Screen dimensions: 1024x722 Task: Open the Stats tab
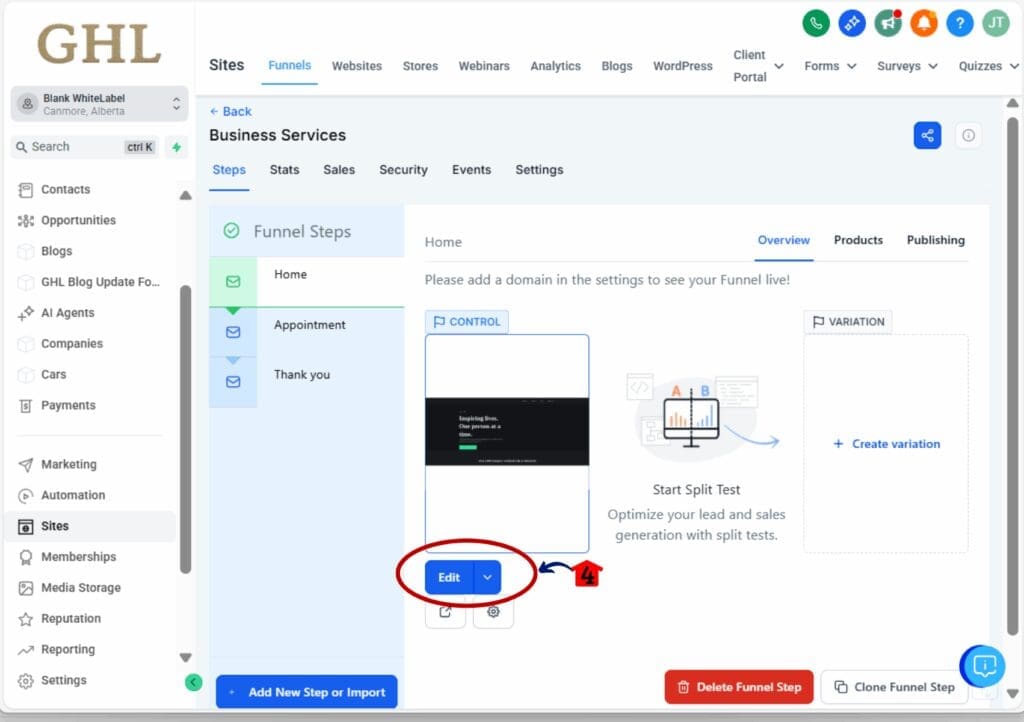pyautogui.click(x=284, y=170)
